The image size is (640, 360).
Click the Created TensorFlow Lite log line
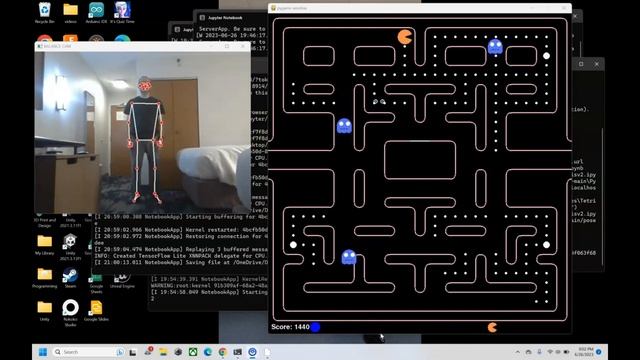coord(181,256)
